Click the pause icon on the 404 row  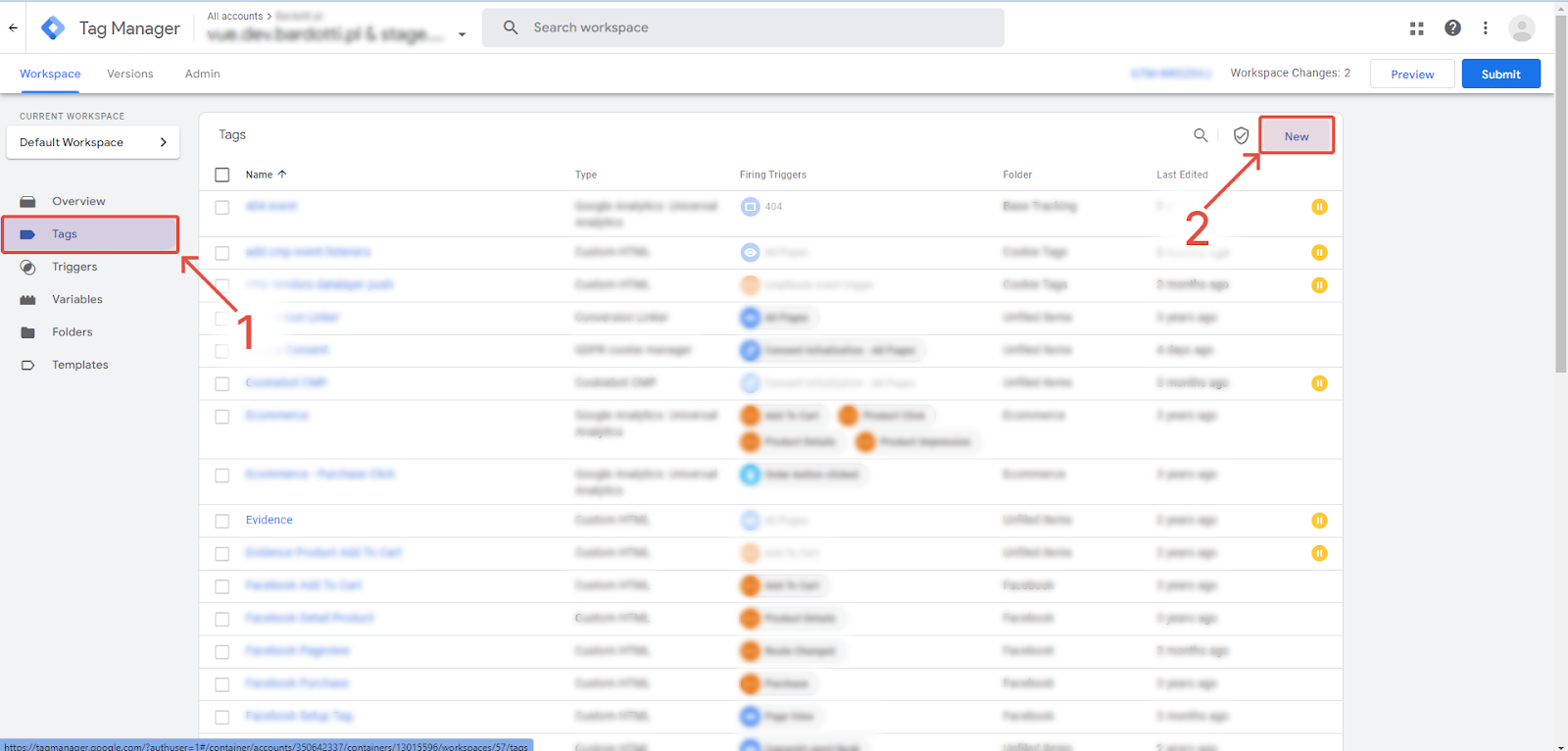tap(1319, 207)
